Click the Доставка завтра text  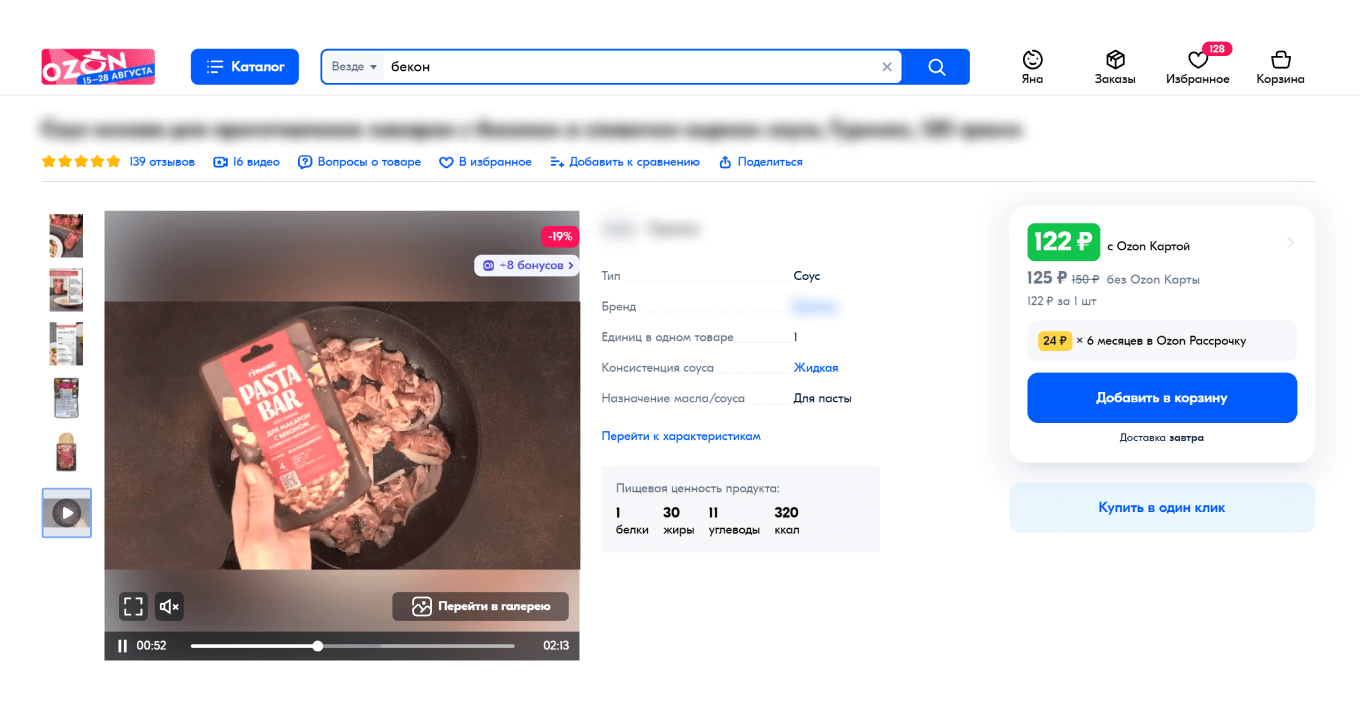click(1162, 438)
